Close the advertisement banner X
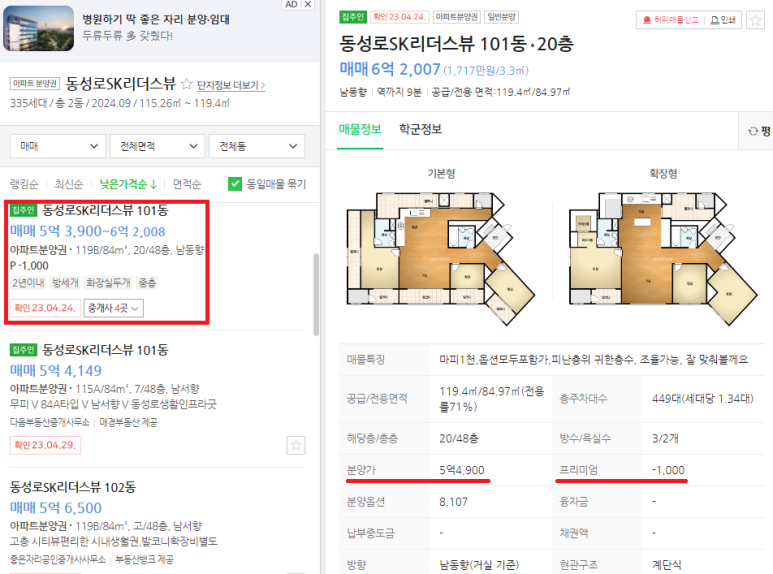Screen dimensions: 773x574 tap(308, 4)
